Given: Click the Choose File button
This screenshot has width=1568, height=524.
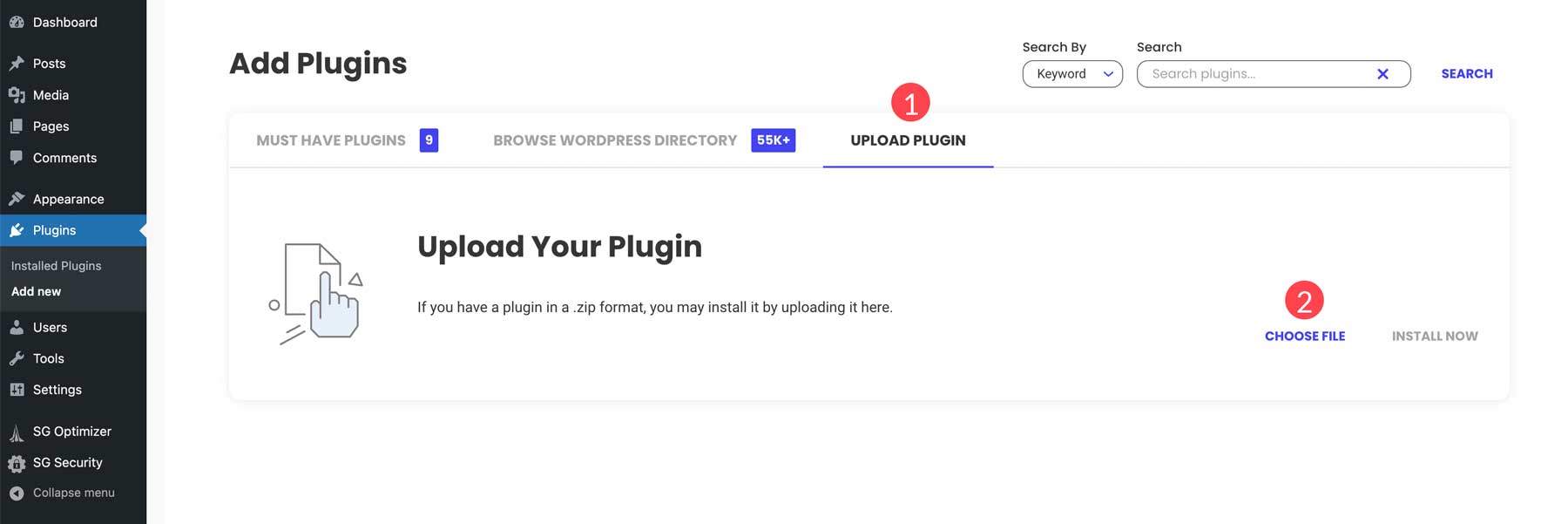Looking at the screenshot, I should tap(1304, 336).
